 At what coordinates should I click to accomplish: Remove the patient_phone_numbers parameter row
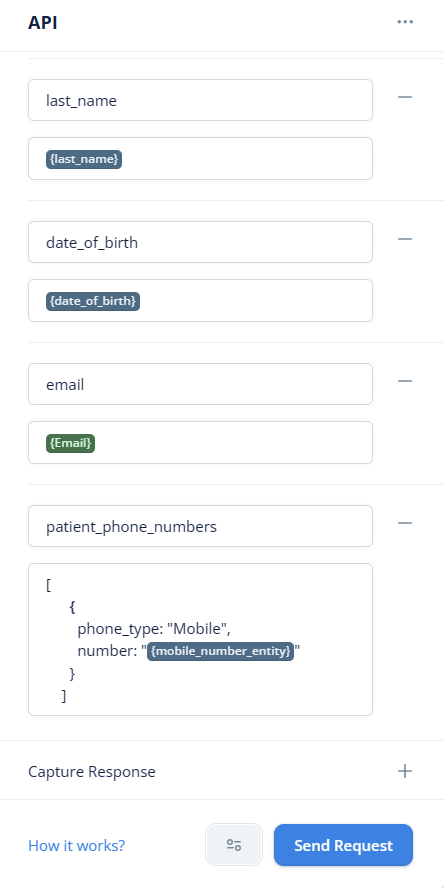(x=405, y=523)
